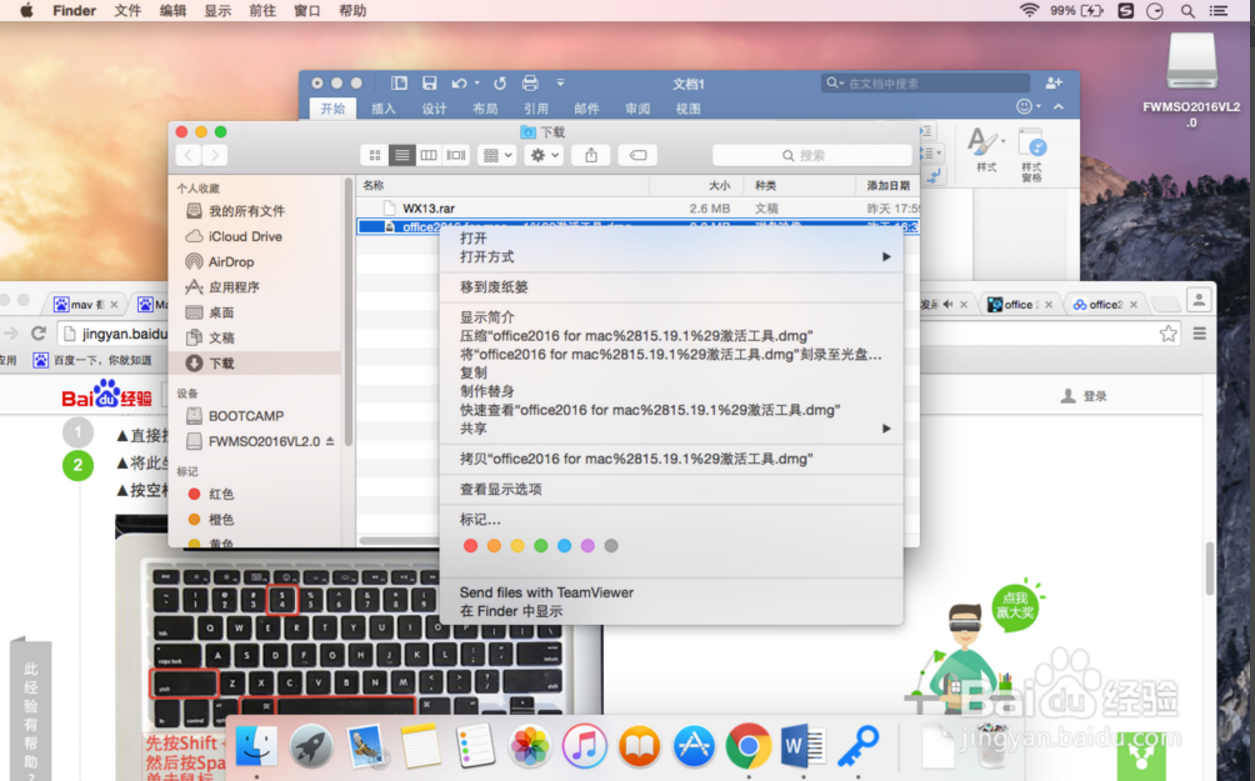Expand 共享 submenu in context menu
This screenshot has height=781, width=1255.
[x=671, y=428]
